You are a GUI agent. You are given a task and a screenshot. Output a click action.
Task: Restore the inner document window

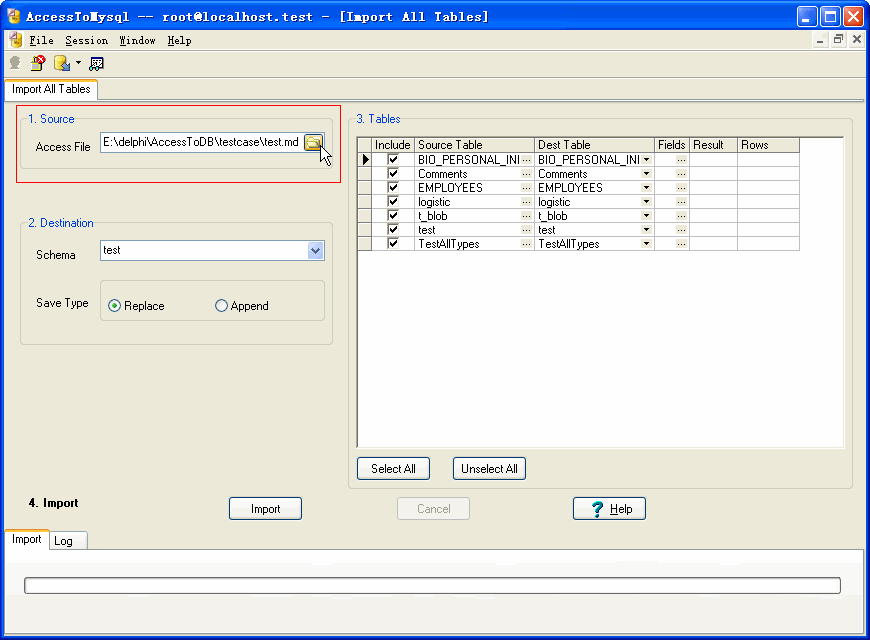click(838, 39)
